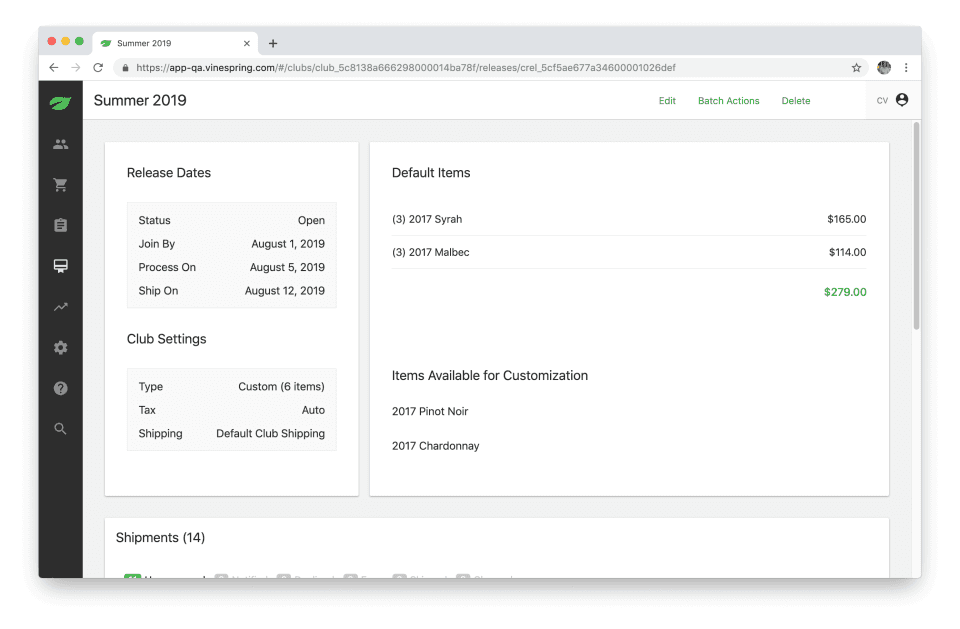Click the Edit link in header
The width and height of the screenshot is (960, 629).
tap(667, 101)
